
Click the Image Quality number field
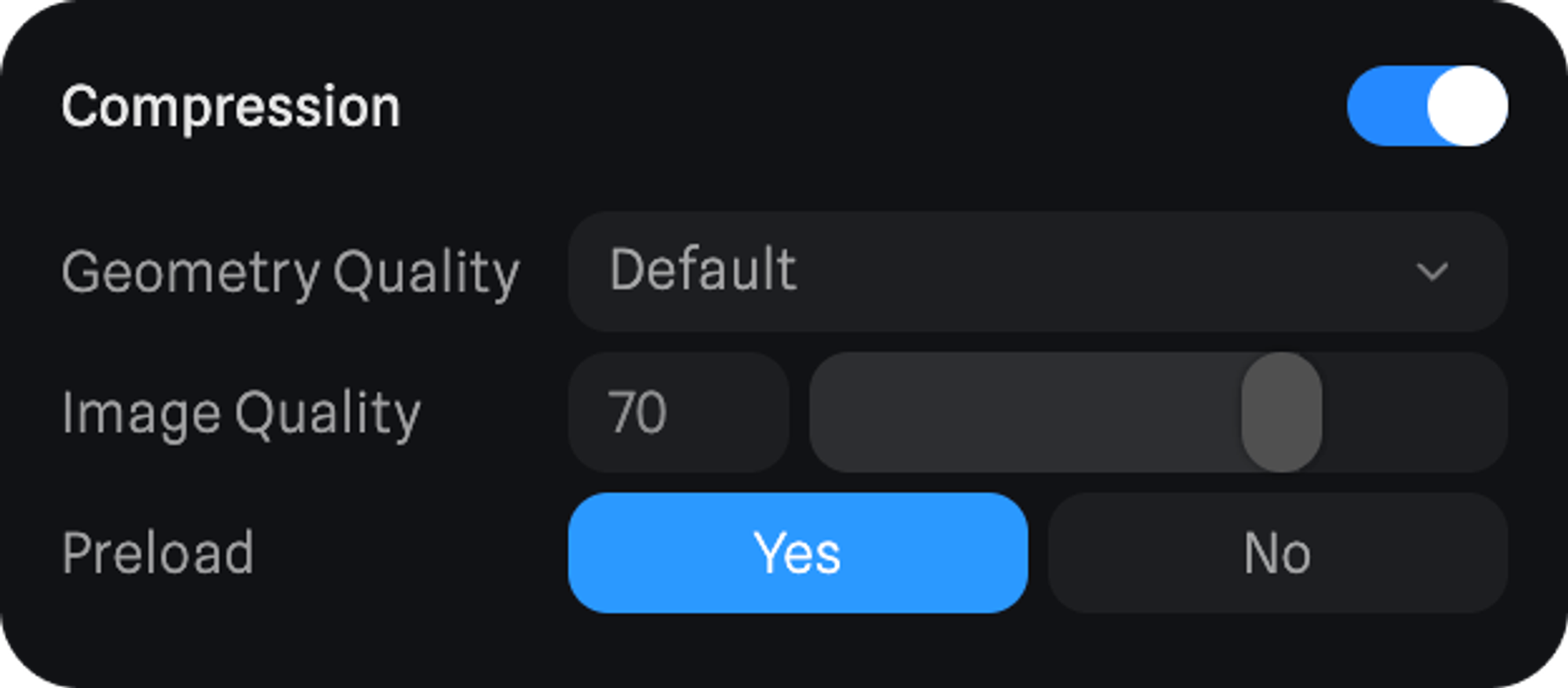tap(678, 412)
